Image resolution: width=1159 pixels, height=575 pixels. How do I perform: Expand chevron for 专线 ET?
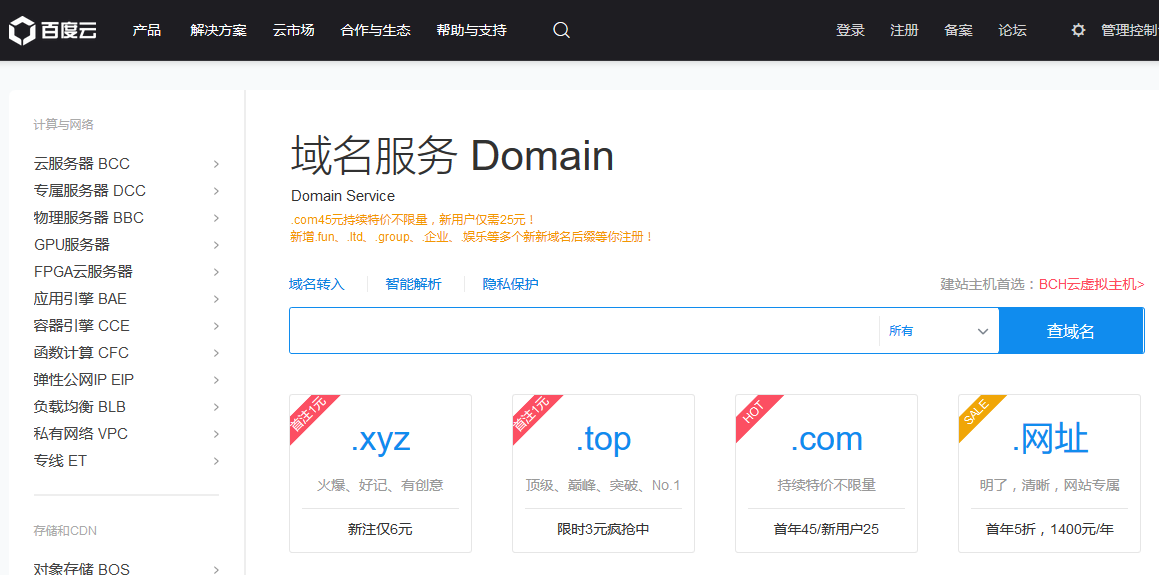216,461
